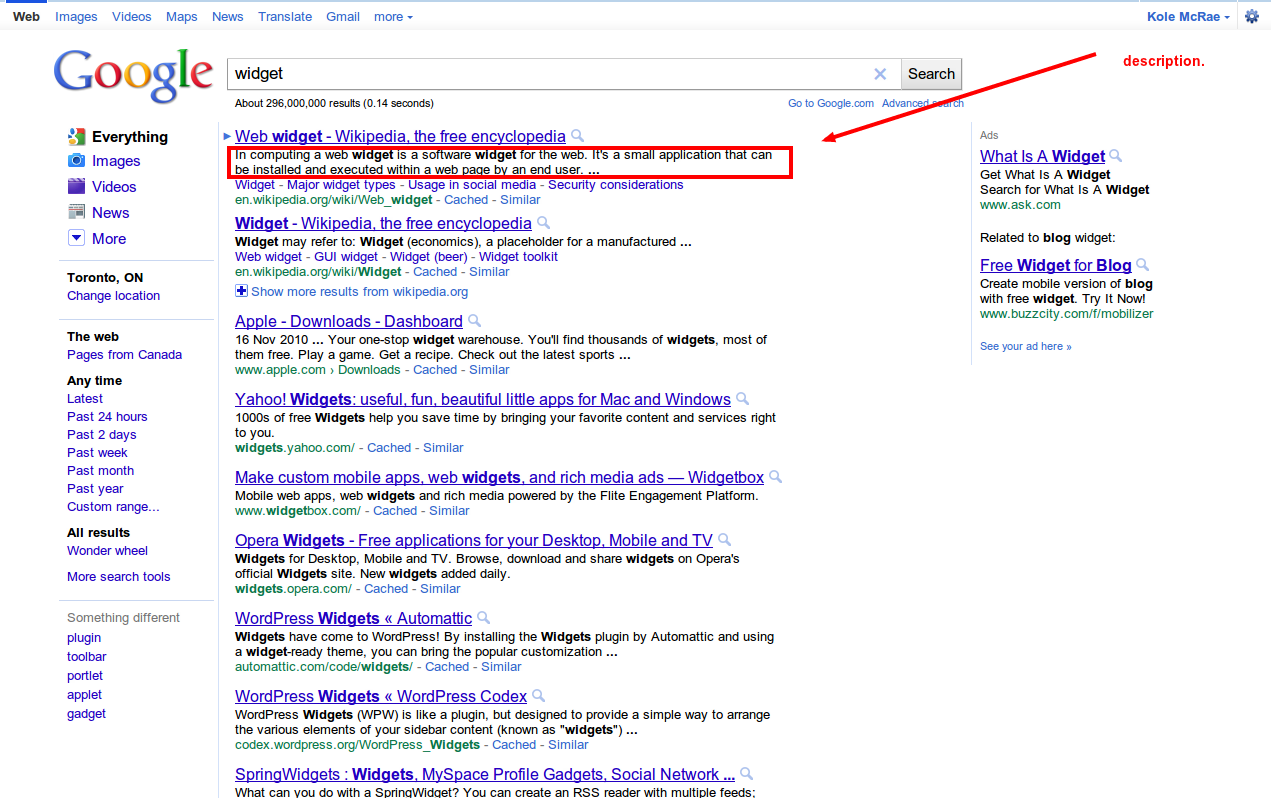Filter results to Past week
Image resolution: width=1271 pixels, height=798 pixels.
pyautogui.click(x=97, y=452)
